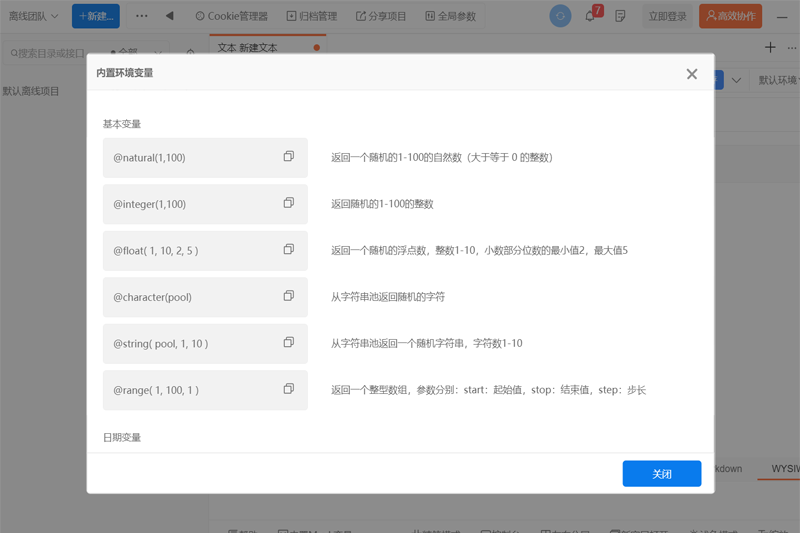Copy the @string( pool, 1, 10 ) variable
Image resolution: width=800 pixels, height=533 pixels.
tap(288, 343)
